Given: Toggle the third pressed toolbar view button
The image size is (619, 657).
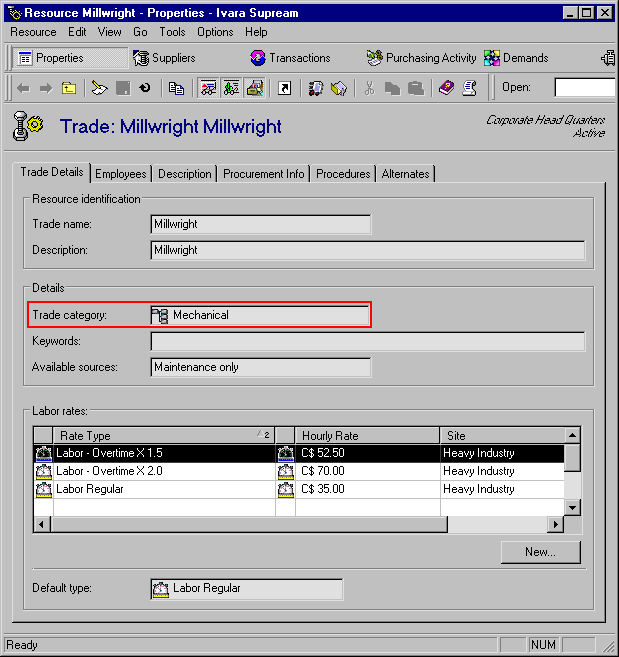Looking at the screenshot, I should click(x=254, y=88).
